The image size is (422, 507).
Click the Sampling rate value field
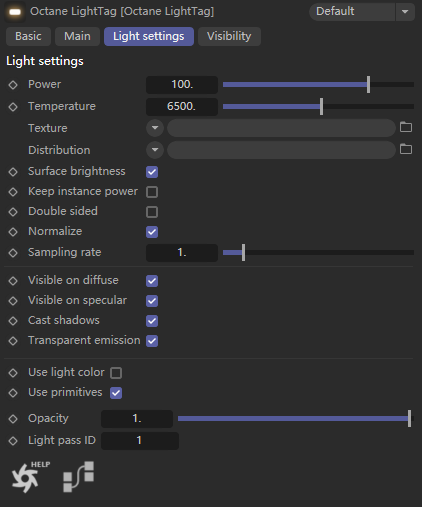pos(182,253)
